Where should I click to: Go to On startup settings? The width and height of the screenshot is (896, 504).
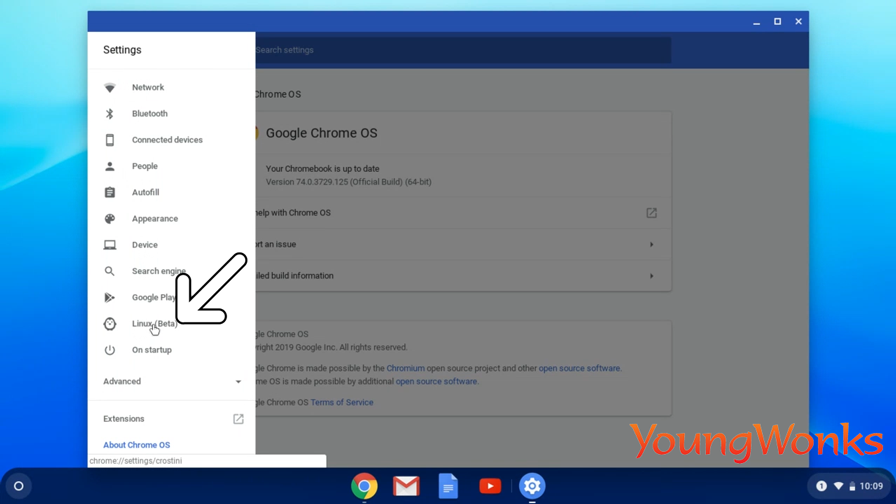click(x=151, y=350)
